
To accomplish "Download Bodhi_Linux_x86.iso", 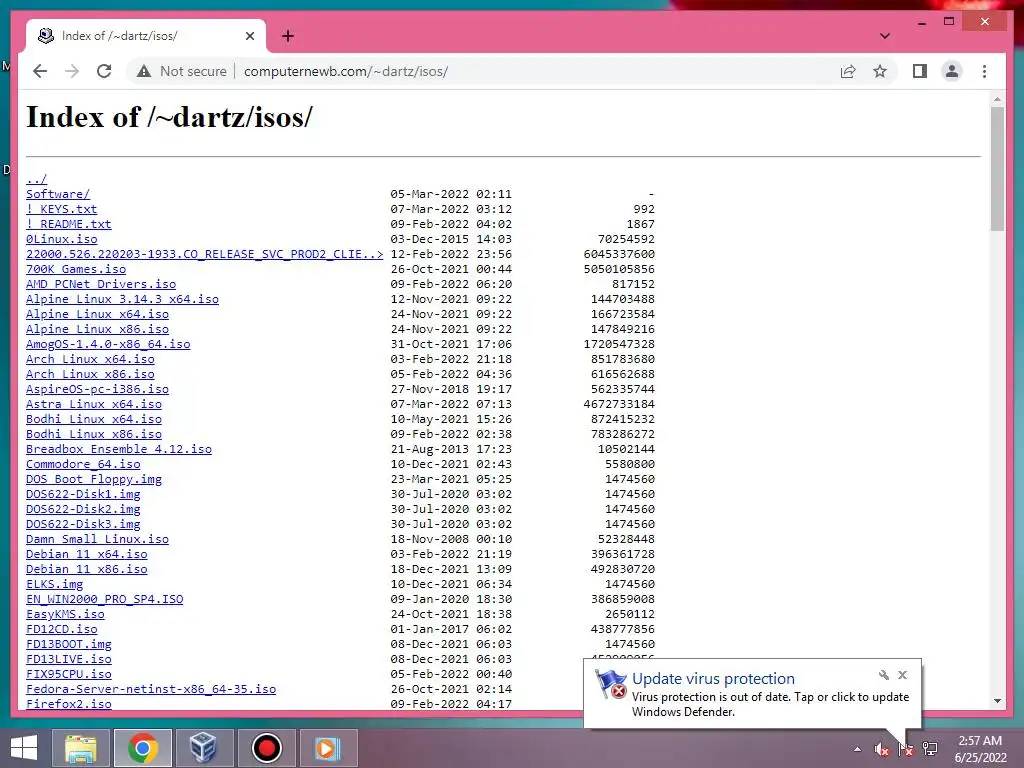I will point(94,434).
